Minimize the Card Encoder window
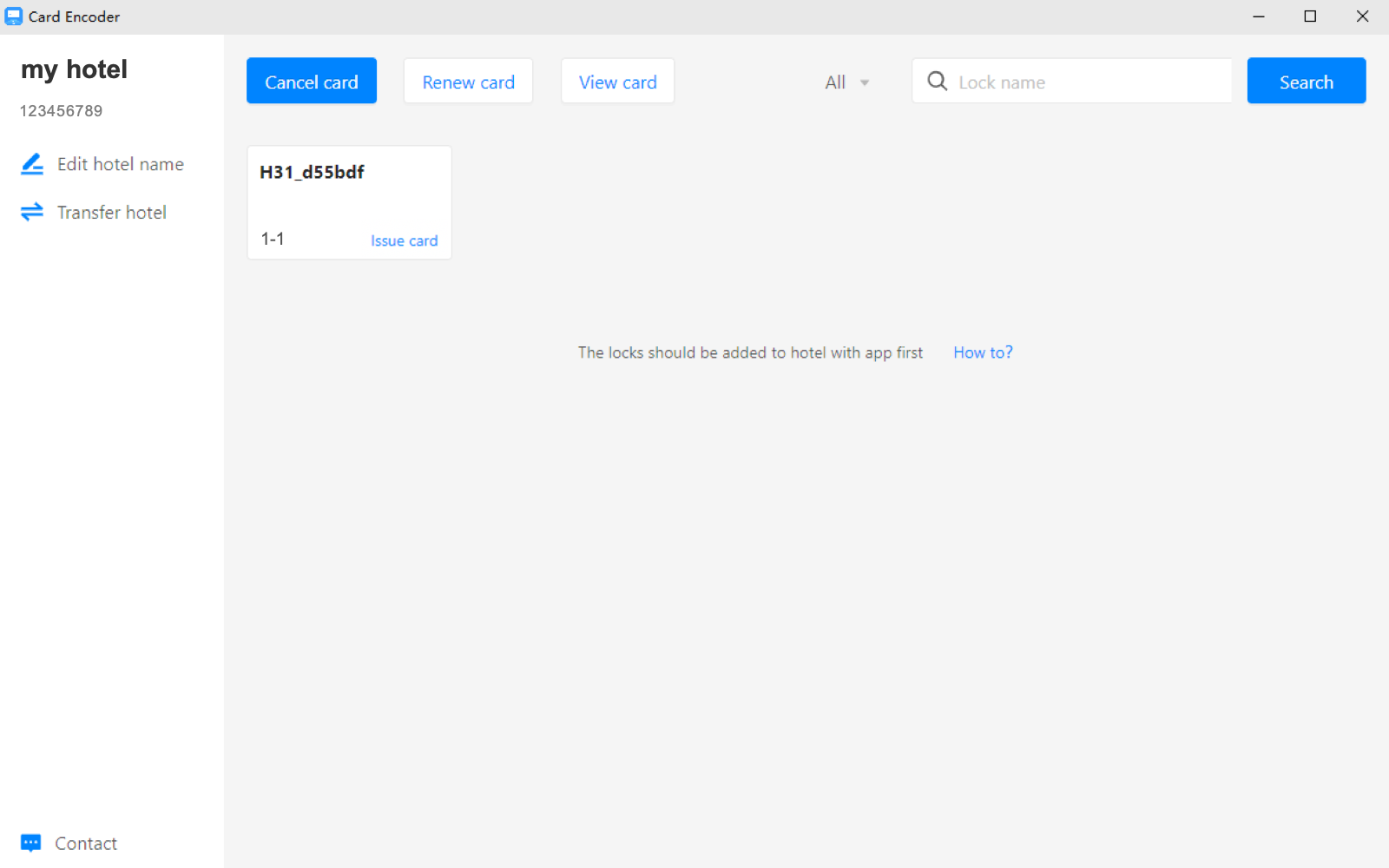The image size is (1389, 868). point(1259,16)
